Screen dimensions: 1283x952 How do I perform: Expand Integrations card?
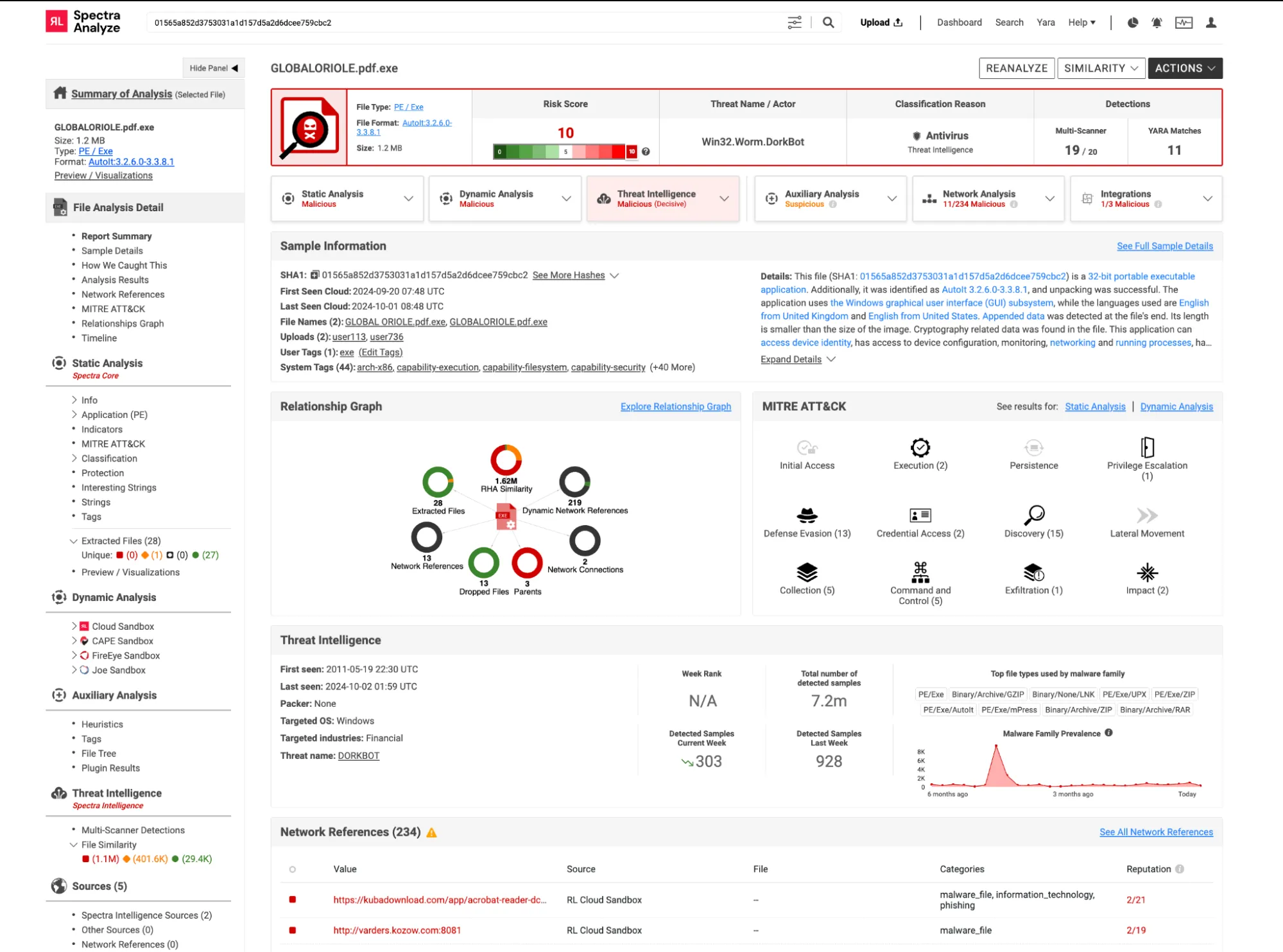coord(1146,199)
